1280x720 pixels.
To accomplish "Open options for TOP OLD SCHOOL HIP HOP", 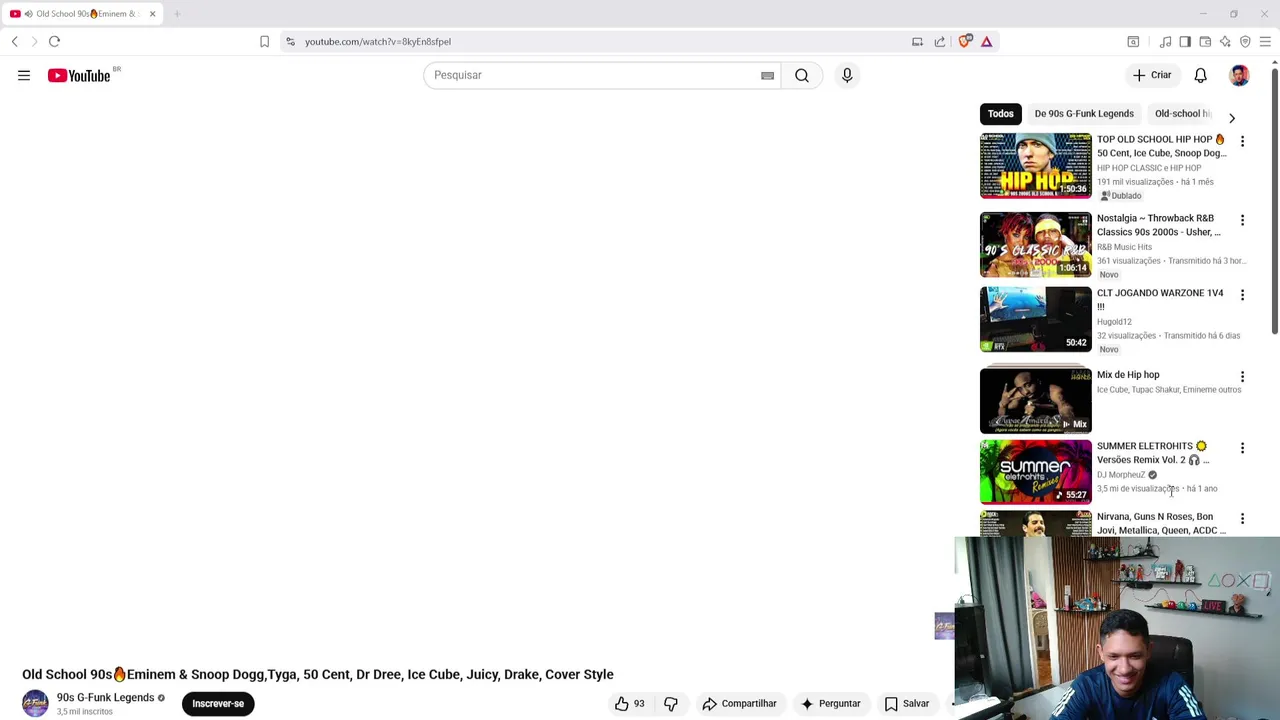I will tap(1242, 141).
